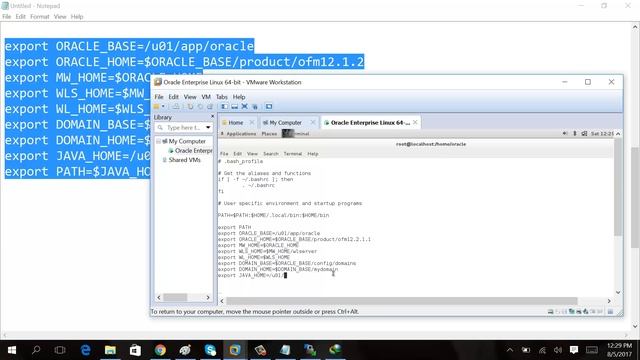Click Library panel scroll left arrow
The width and height of the screenshot is (640, 360).
coord(159,298)
